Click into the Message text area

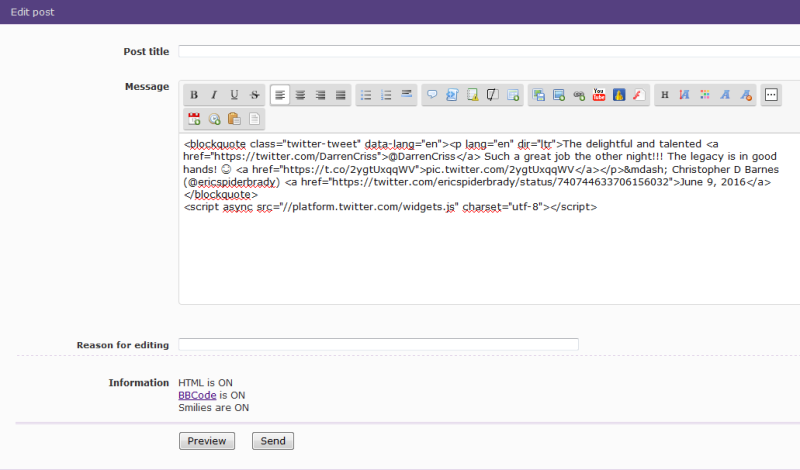click(490, 219)
